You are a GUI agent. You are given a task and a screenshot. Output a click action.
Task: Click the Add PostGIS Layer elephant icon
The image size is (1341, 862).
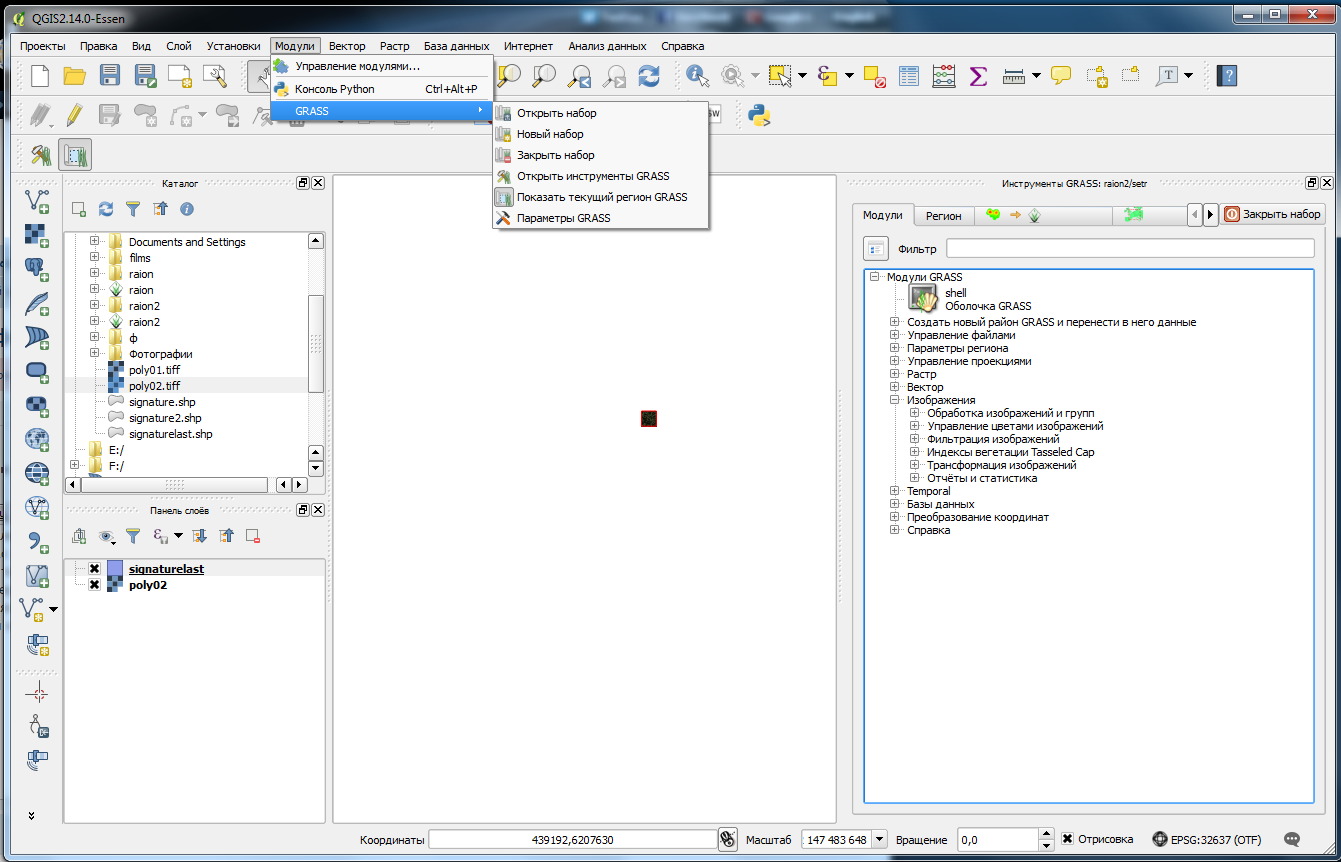tap(37, 269)
